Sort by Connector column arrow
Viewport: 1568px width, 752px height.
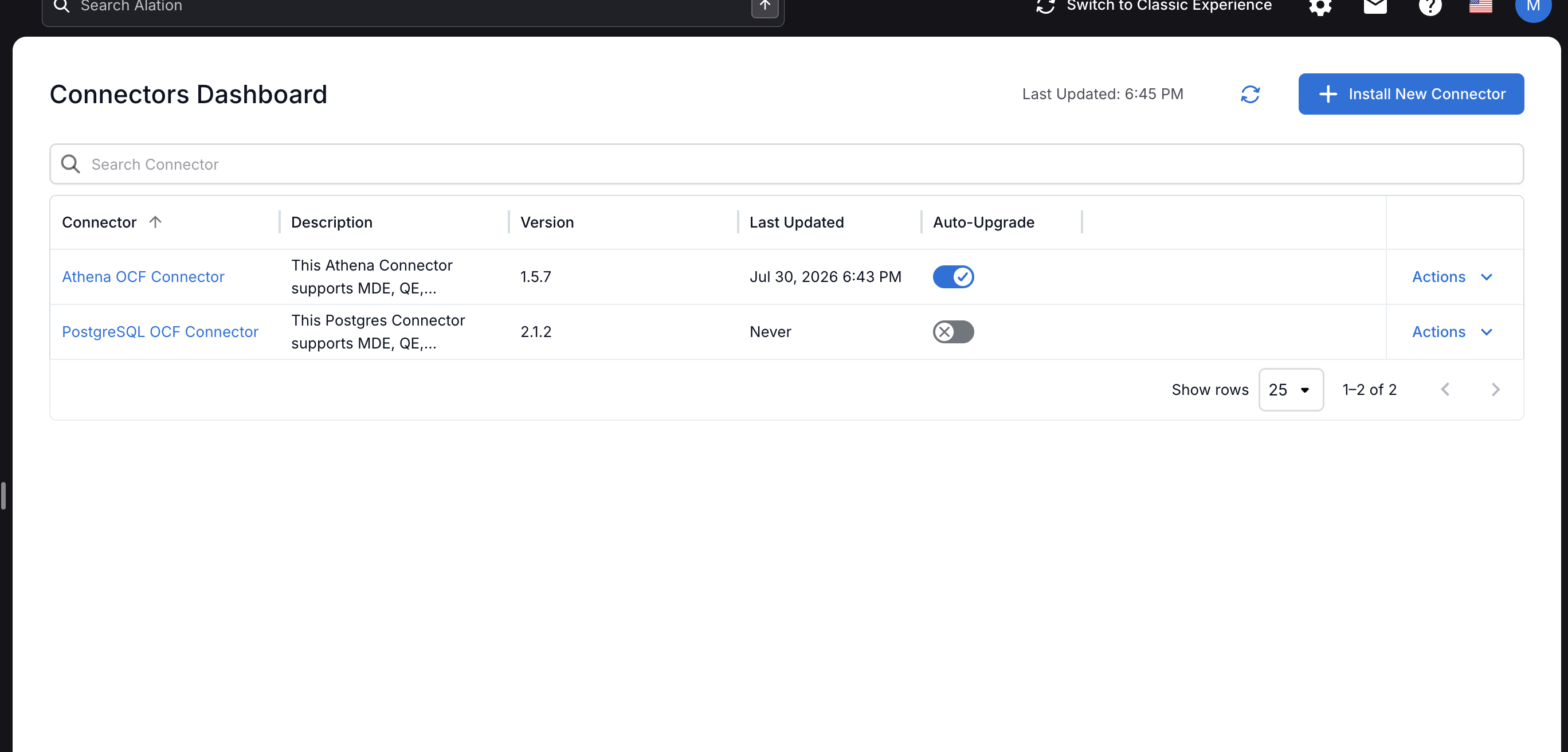[155, 222]
